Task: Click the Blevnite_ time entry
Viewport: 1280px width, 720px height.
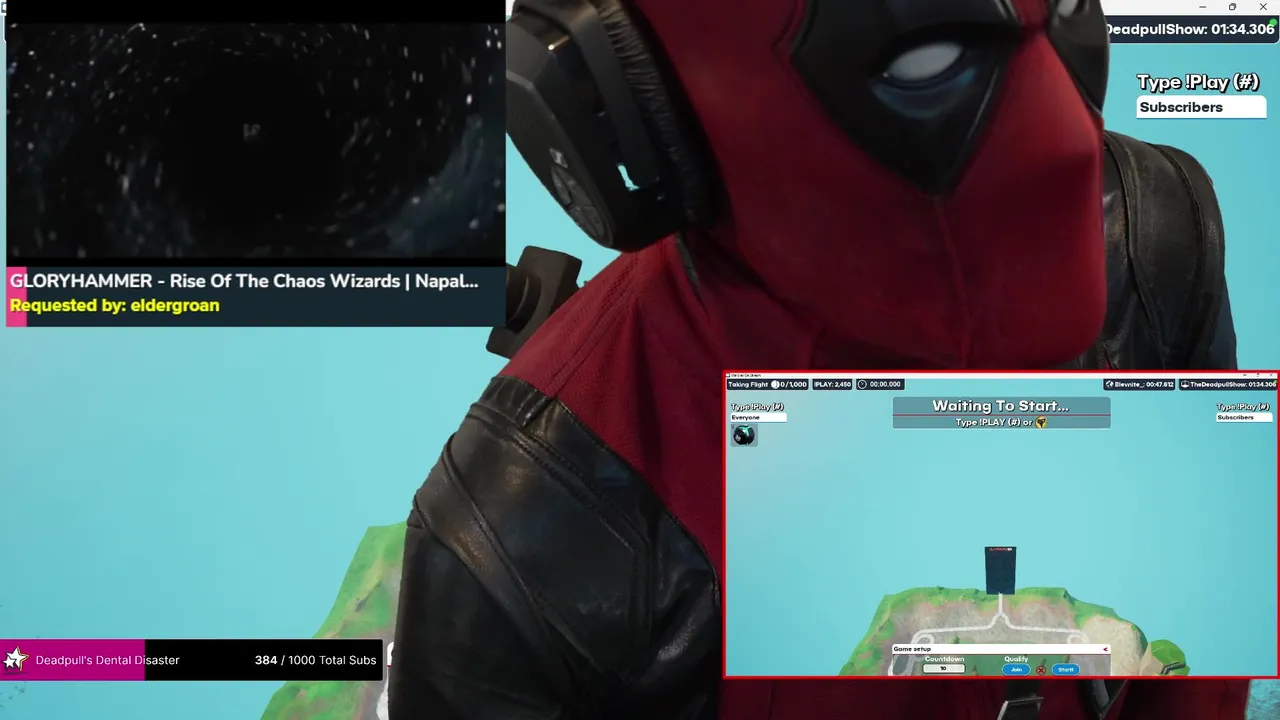Action: 1139,384
